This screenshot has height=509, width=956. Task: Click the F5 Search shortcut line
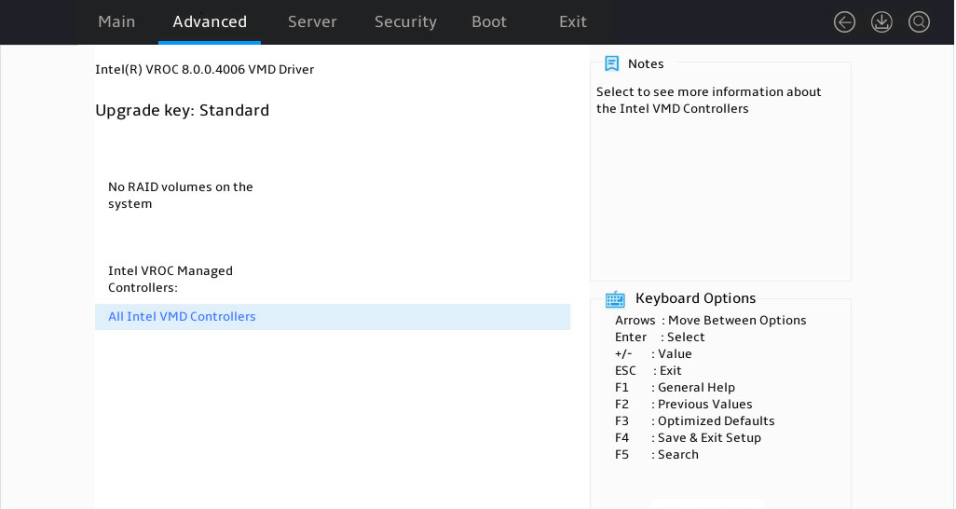[657, 455]
